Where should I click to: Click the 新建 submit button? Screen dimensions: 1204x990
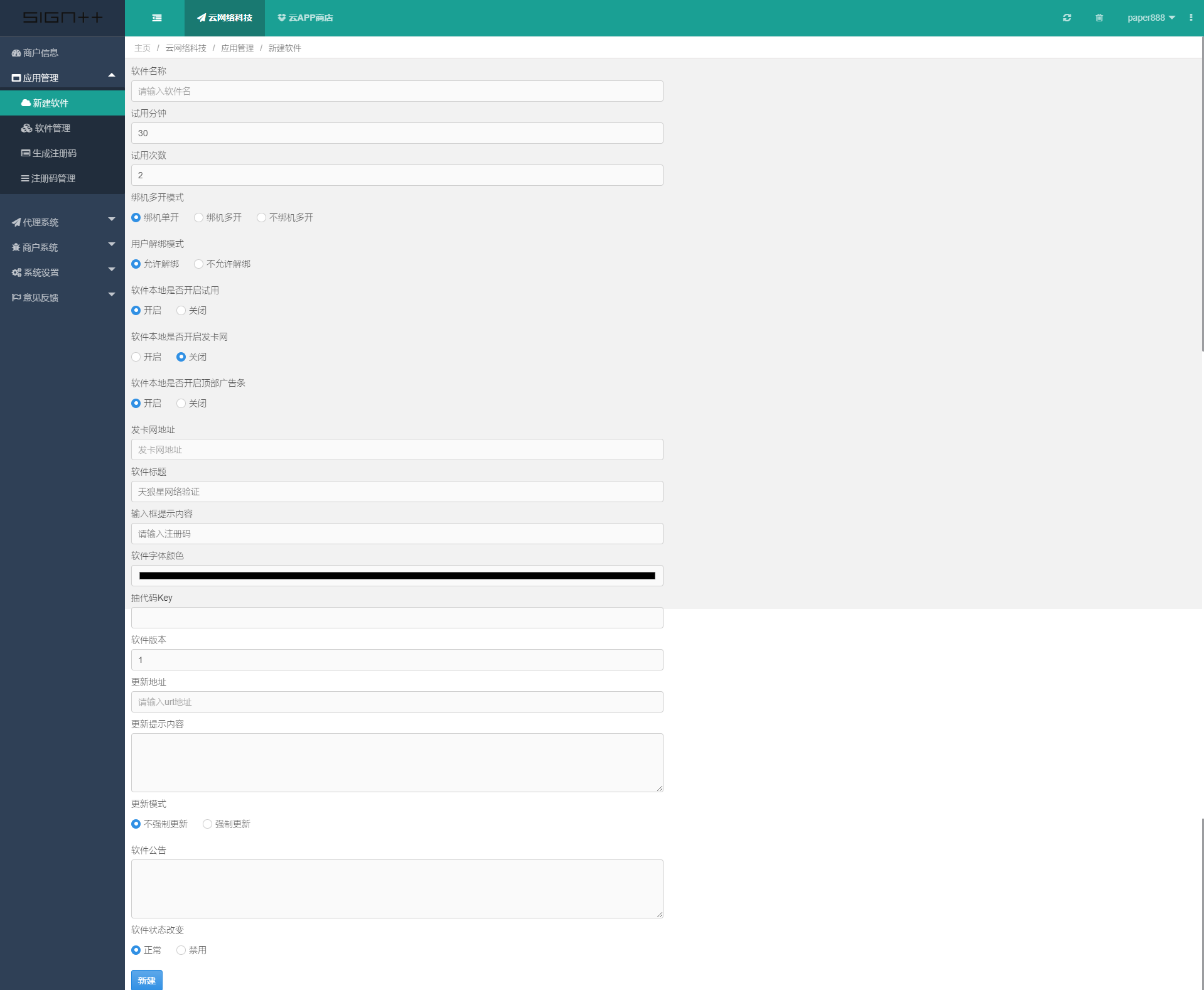pos(147,980)
